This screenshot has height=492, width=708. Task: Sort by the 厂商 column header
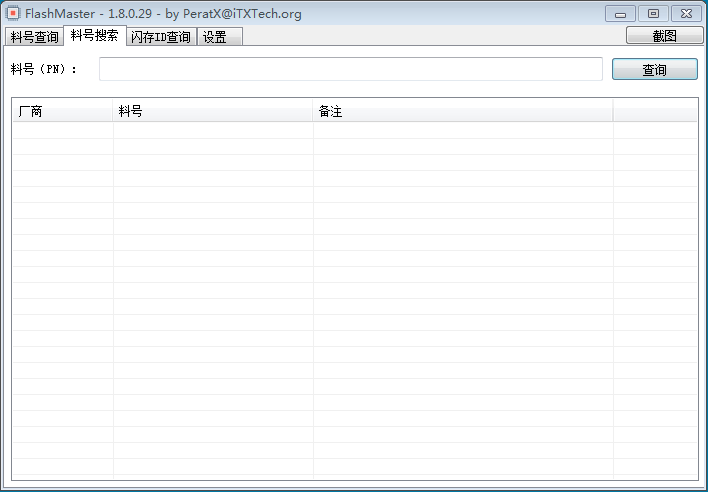pyautogui.click(x=62, y=112)
